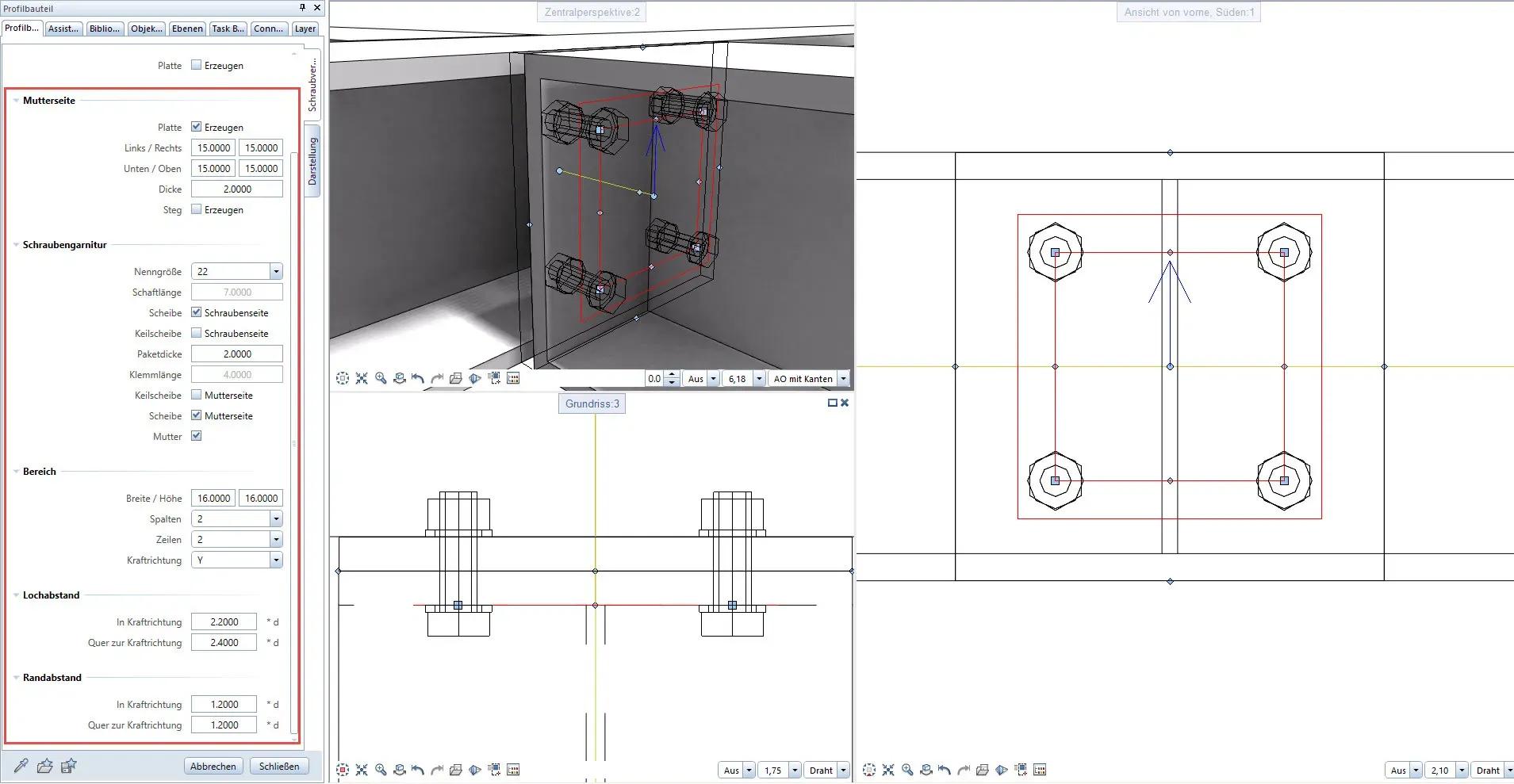Redo action in Zentralperspektive viewport
Screen dimensions: 1514x784
click(438, 378)
